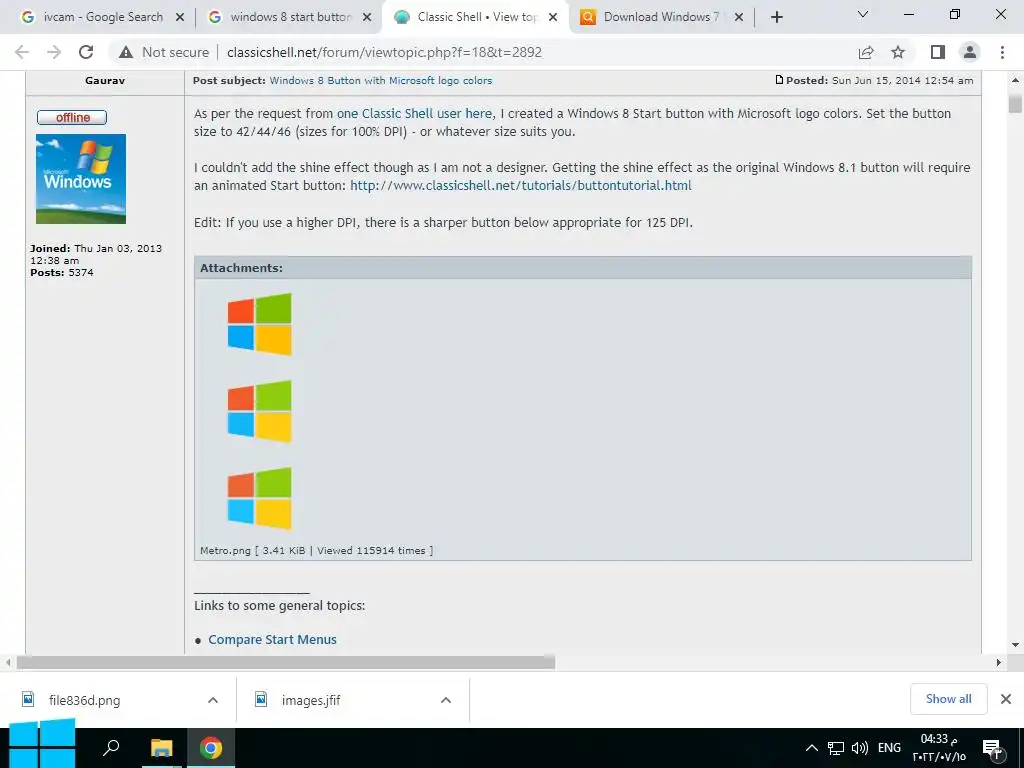This screenshot has height=768, width=1024.
Task: Close the windows 8 start button tab
Action: coord(367,18)
